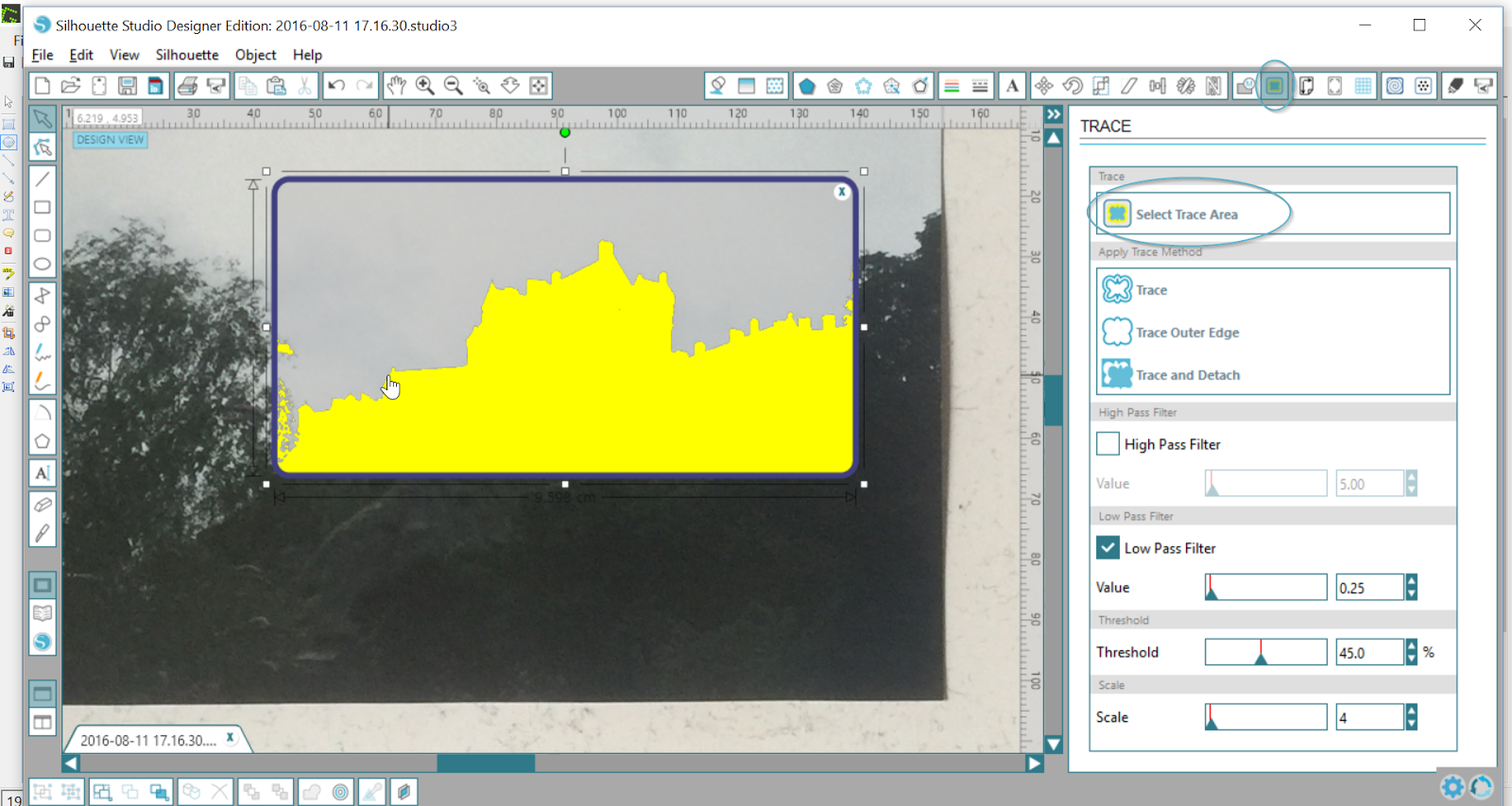Viewport: 1512px width, 806px height.
Task: Save the project with the floppy disk icon
Action: [x=128, y=86]
